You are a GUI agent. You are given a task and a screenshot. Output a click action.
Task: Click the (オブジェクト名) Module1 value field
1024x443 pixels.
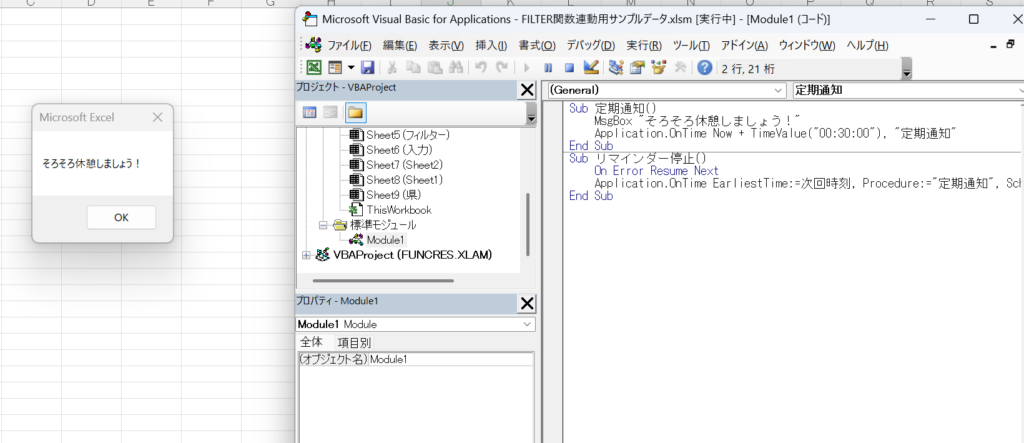click(x=451, y=359)
